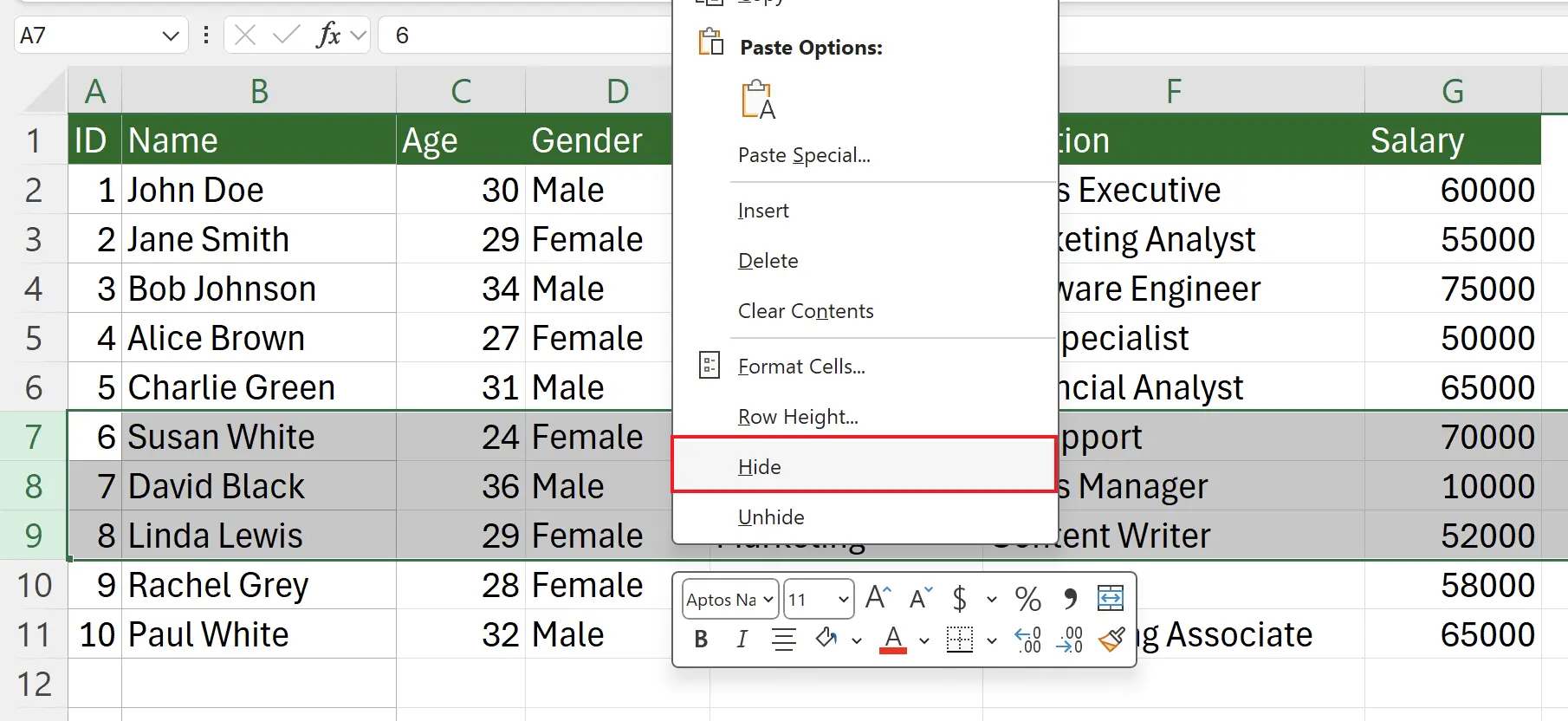
Task: Toggle Italic in the mini toolbar
Action: (742, 640)
